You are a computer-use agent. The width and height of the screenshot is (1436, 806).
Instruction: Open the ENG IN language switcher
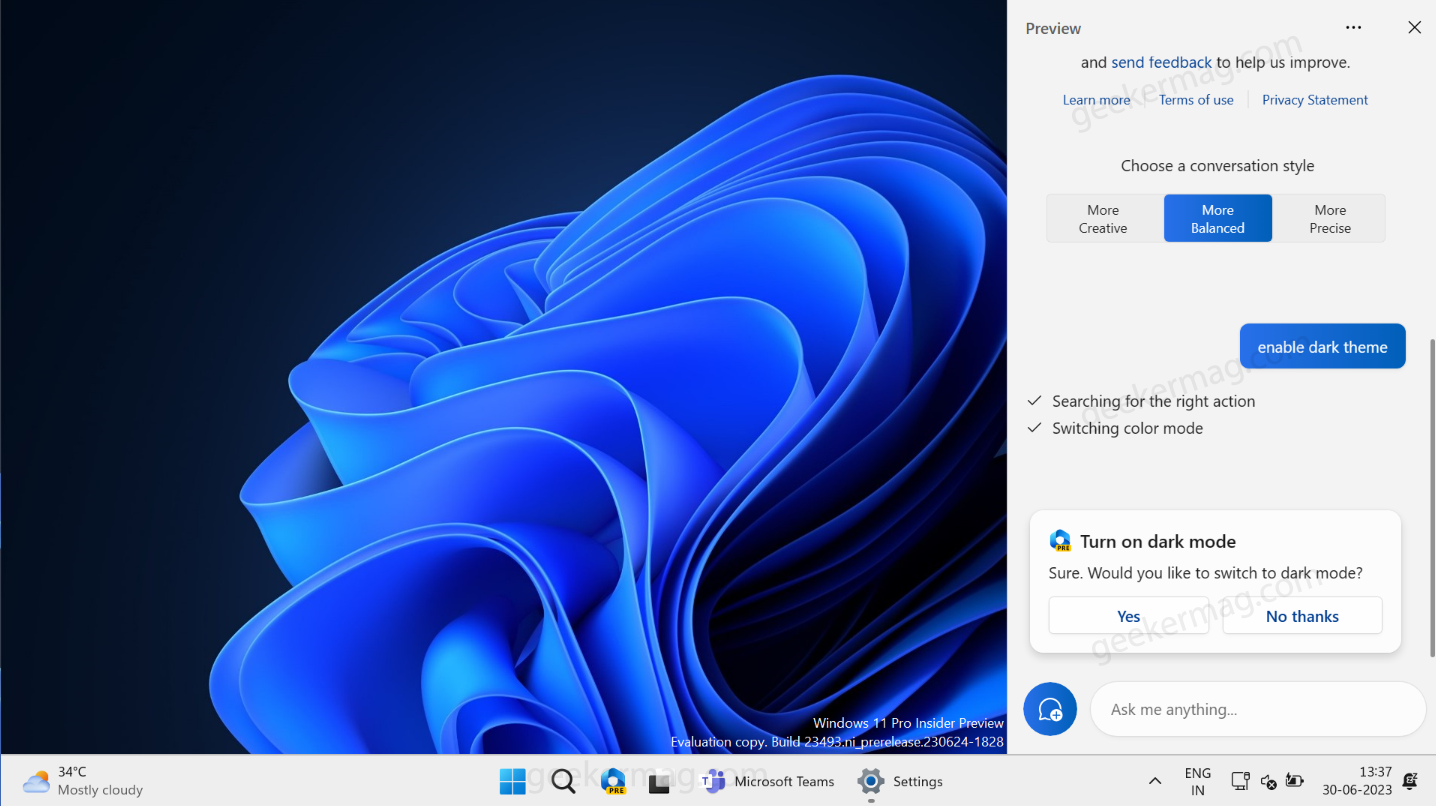(1197, 781)
